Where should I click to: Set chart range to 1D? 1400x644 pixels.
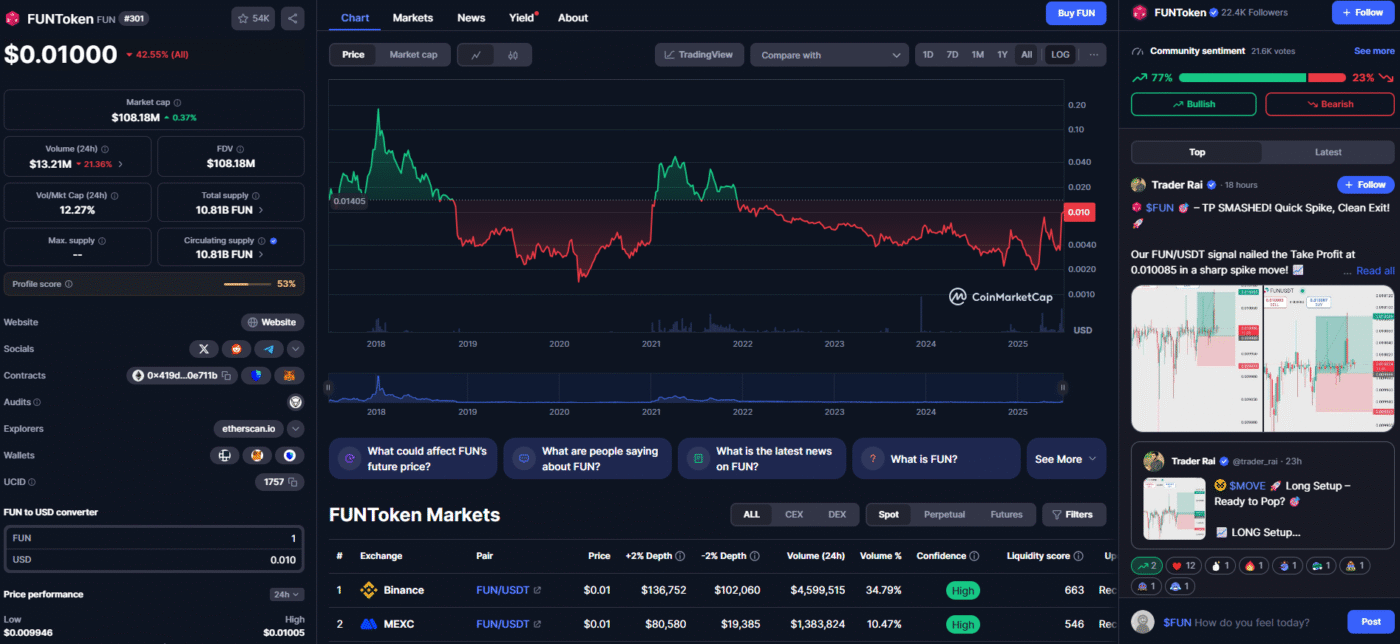coord(928,55)
